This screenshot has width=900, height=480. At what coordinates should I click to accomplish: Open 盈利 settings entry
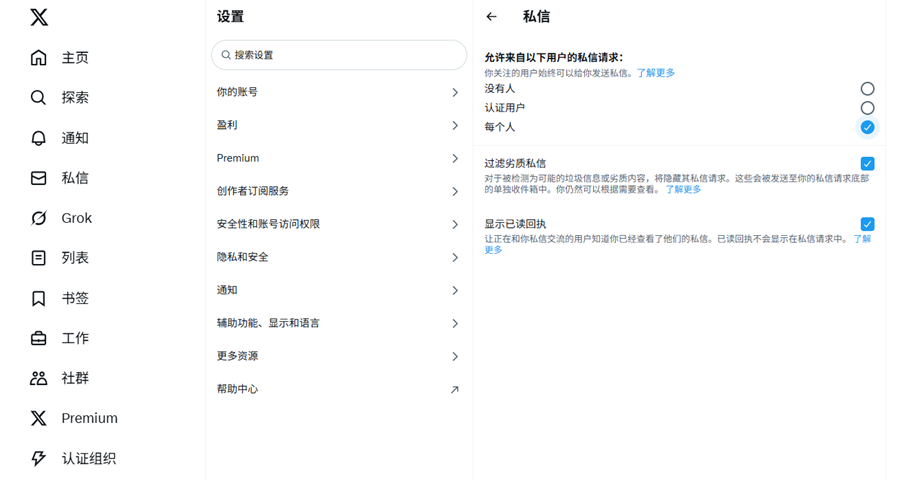(339, 125)
